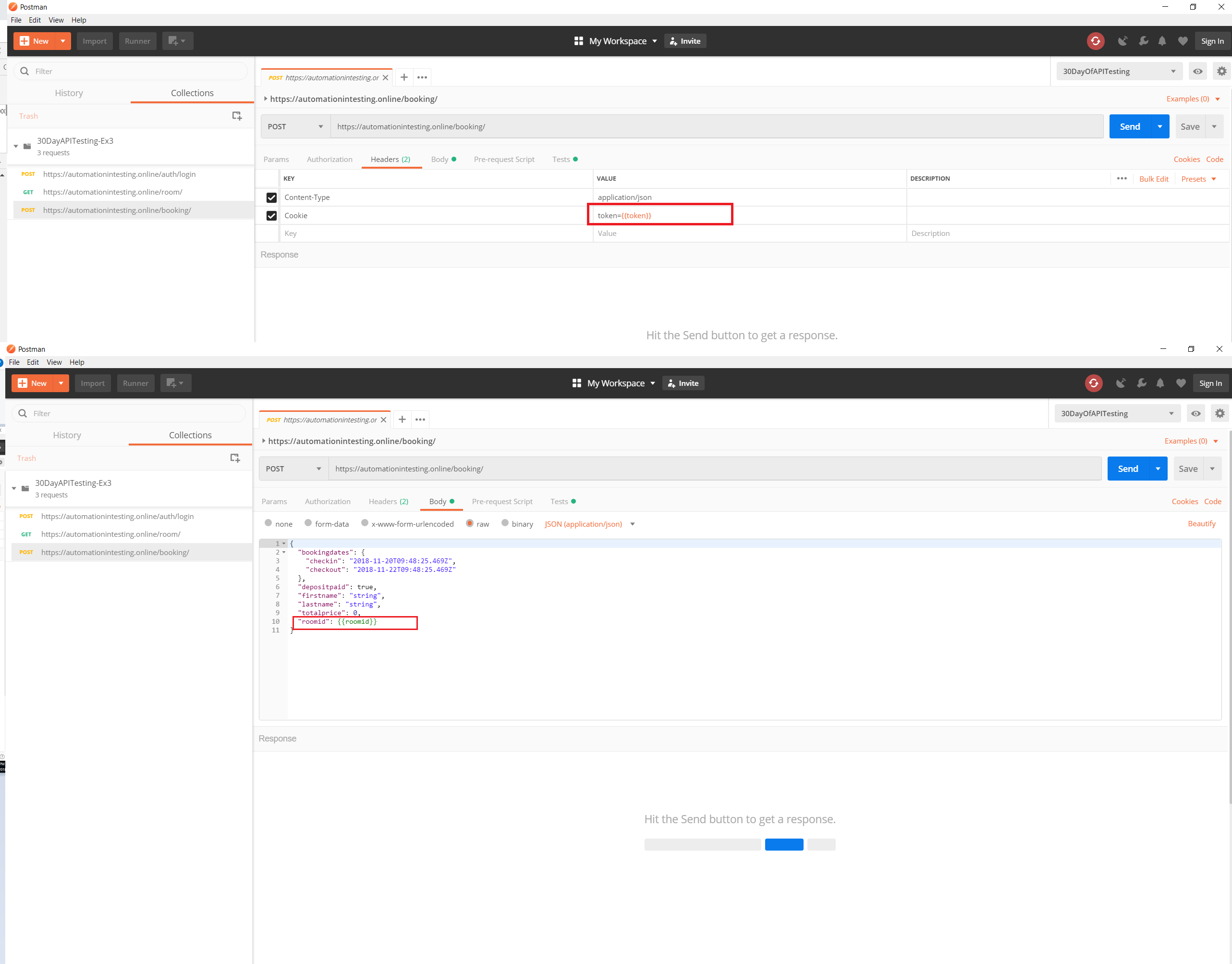Click Beautify link in body editor
Viewport: 1232px width, 964px height.
click(1202, 524)
